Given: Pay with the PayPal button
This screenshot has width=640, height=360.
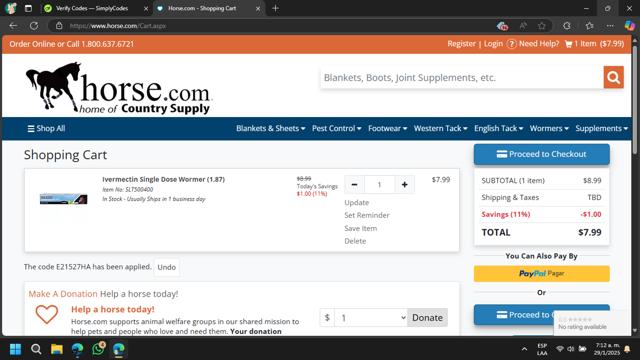Looking at the screenshot, I should [542, 273].
